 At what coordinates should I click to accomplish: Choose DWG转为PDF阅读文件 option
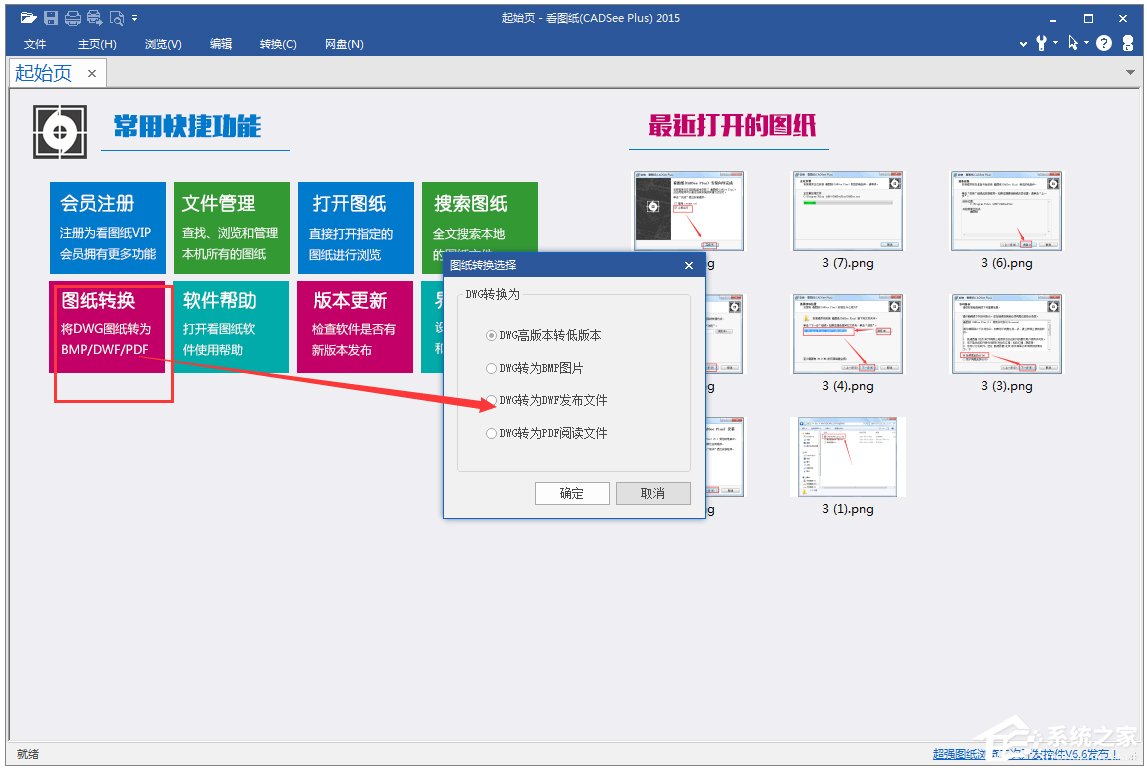(x=491, y=433)
